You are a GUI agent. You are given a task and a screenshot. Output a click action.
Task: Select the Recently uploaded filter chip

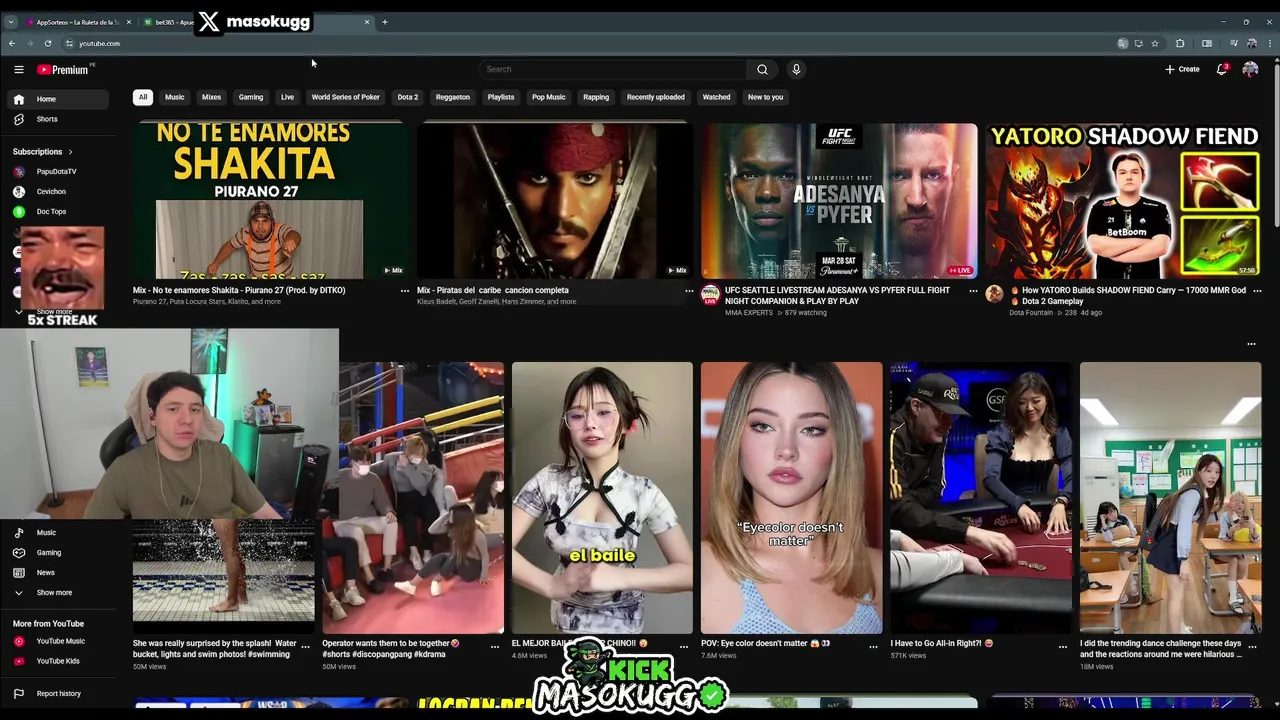coord(656,97)
